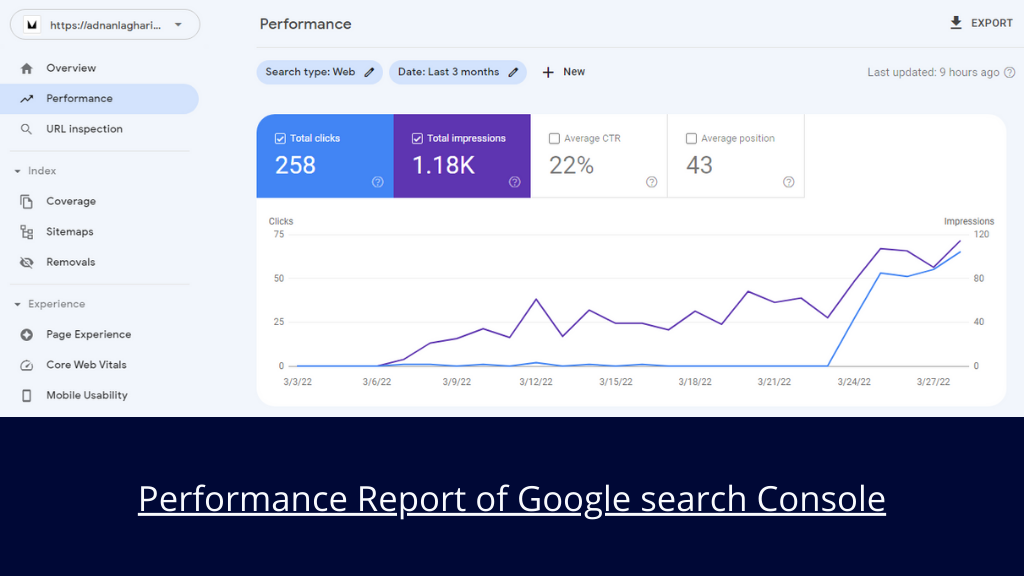1024x576 pixels.
Task: Click the pencil icon on Date filter
Action: coord(513,72)
